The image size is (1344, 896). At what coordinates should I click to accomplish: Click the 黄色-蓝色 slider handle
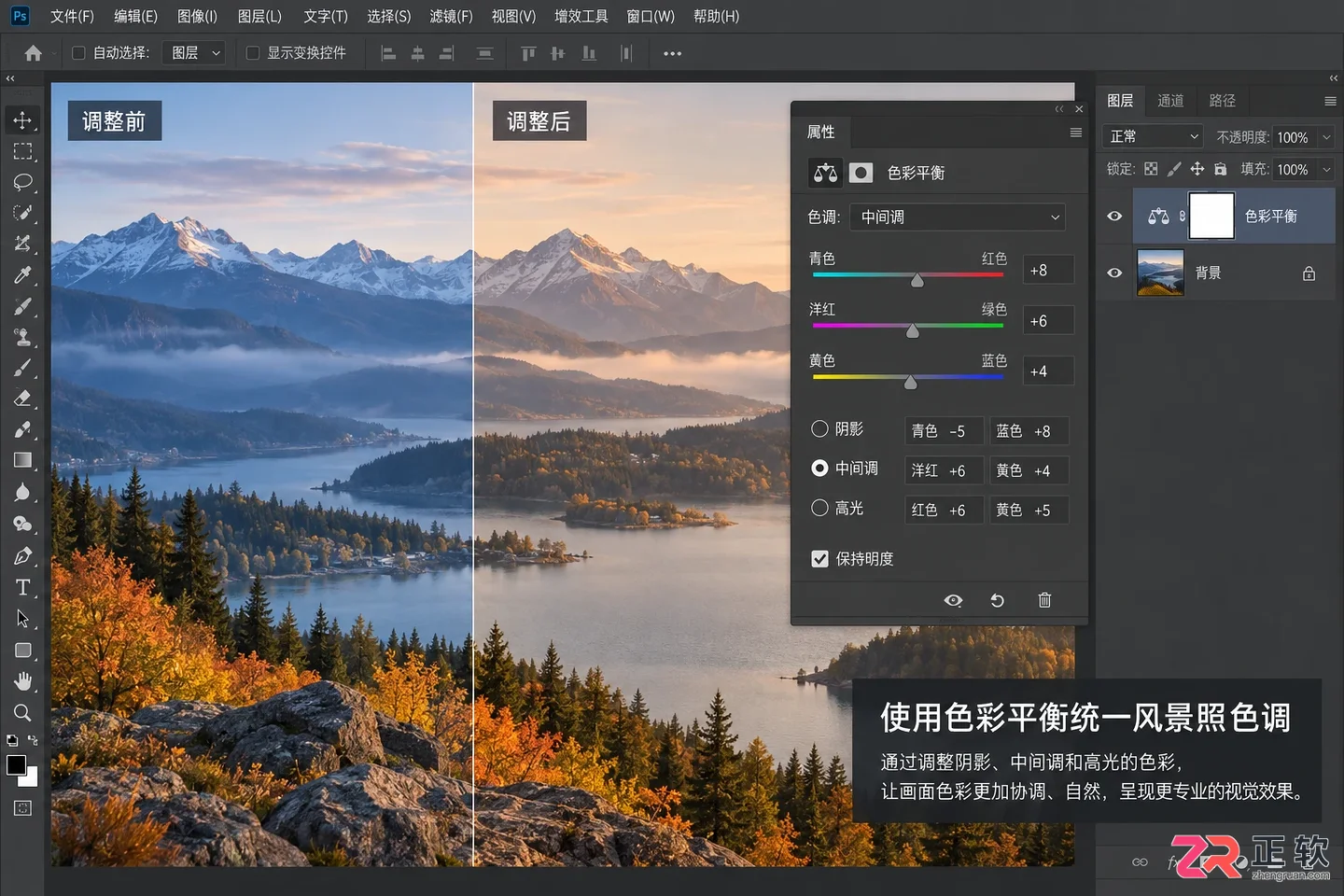[911, 383]
